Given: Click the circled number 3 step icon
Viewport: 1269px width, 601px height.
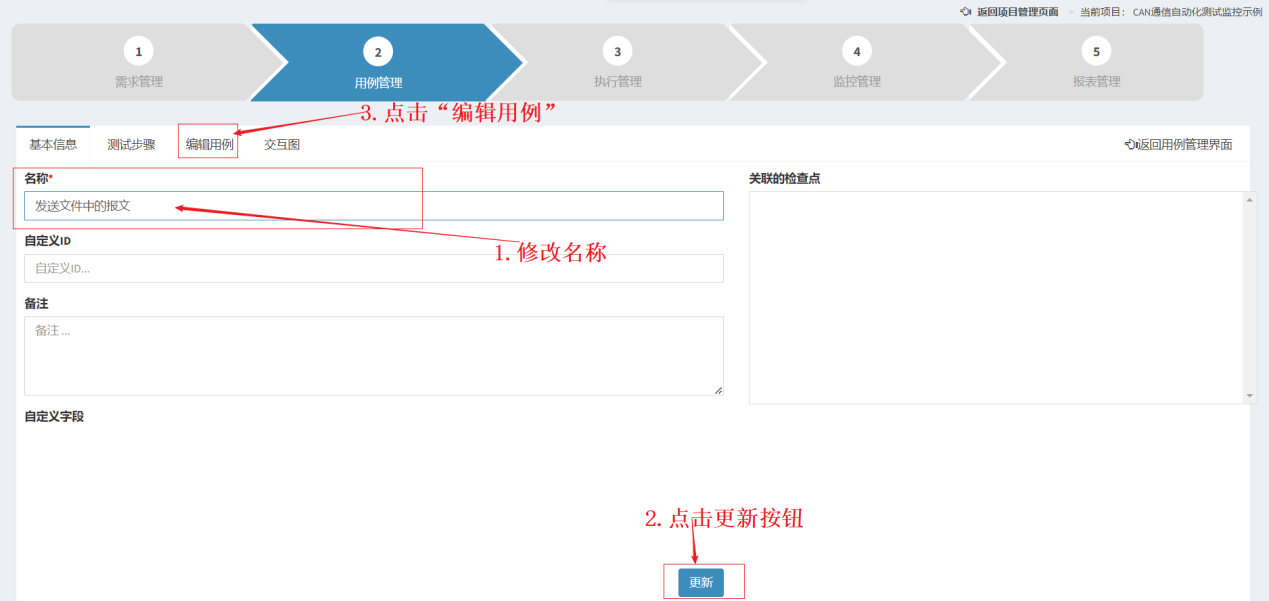Looking at the screenshot, I should tap(617, 51).
